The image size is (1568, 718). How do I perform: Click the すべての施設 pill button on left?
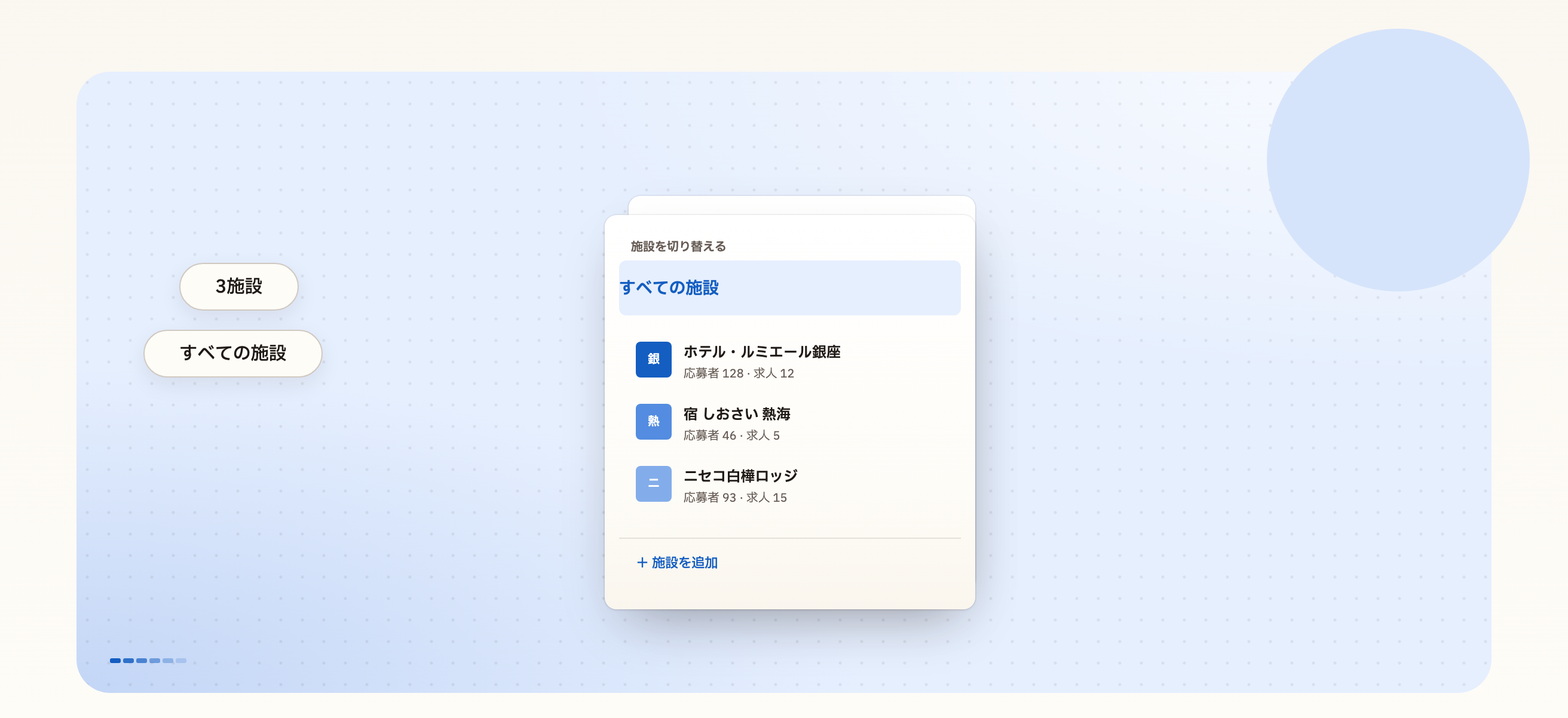click(232, 353)
